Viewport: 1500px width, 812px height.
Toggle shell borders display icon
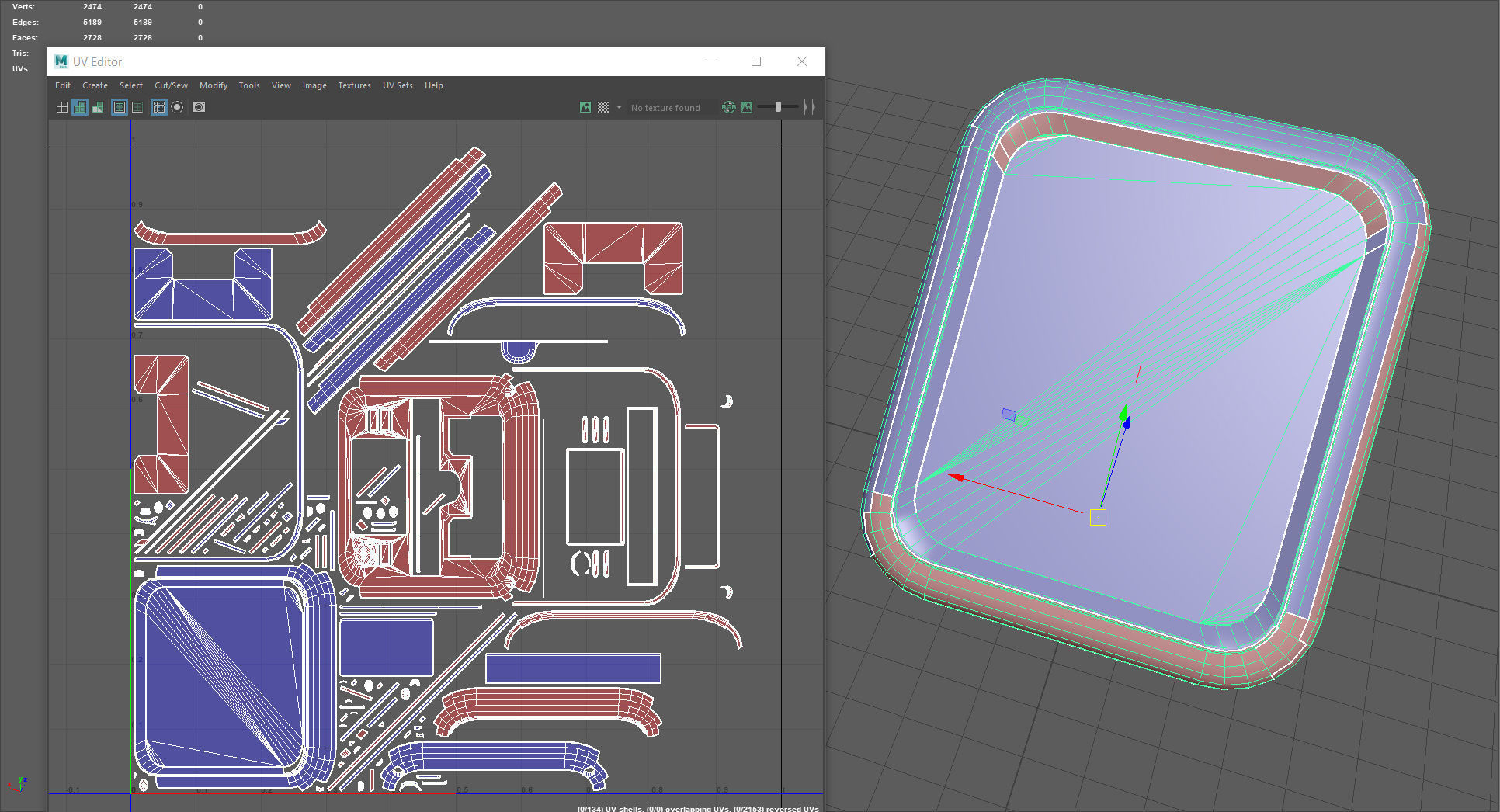pos(137,107)
